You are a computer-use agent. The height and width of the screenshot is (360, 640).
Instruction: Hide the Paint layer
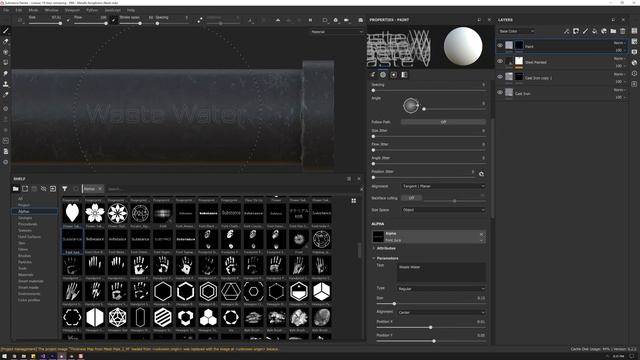pyautogui.click(x=500, y=46)
